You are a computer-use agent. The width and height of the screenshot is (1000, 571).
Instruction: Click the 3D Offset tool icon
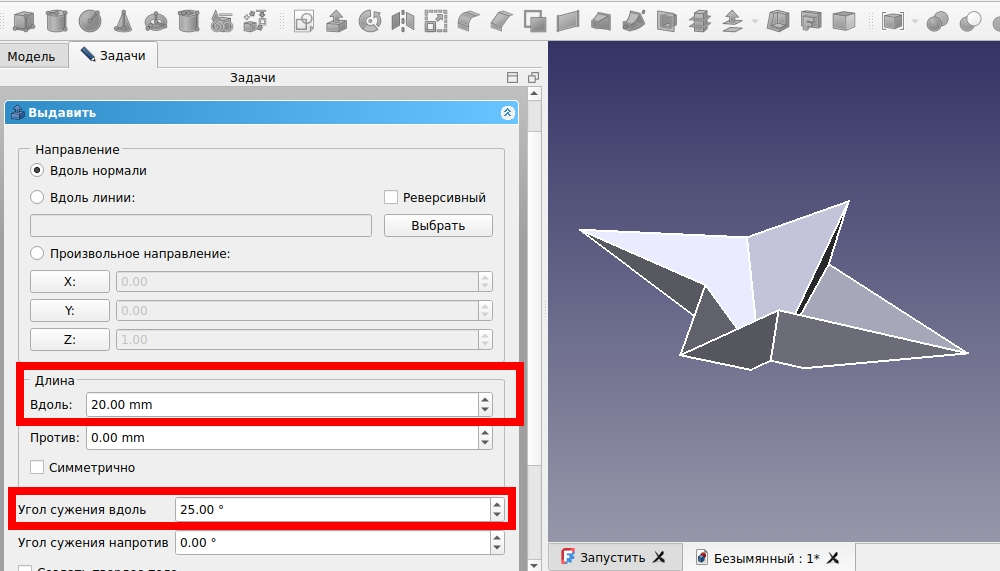pos(732,21)
